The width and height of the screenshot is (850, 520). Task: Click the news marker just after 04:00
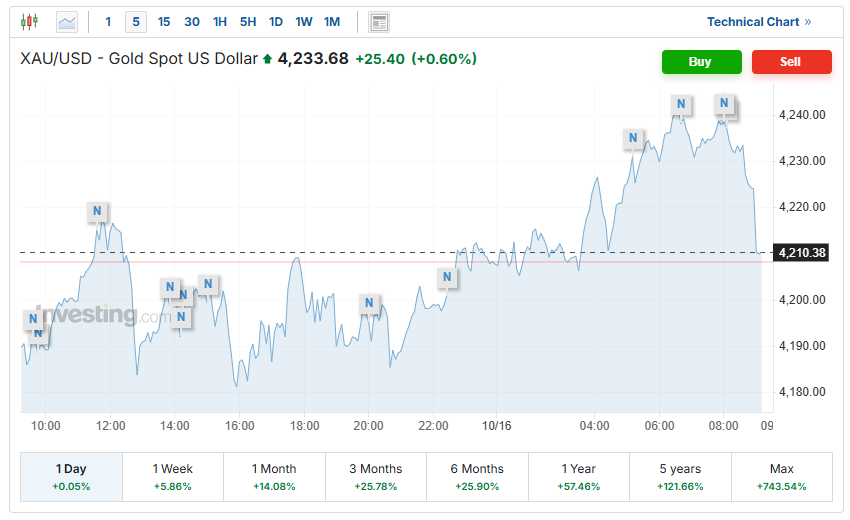click(x=632, y=138)
